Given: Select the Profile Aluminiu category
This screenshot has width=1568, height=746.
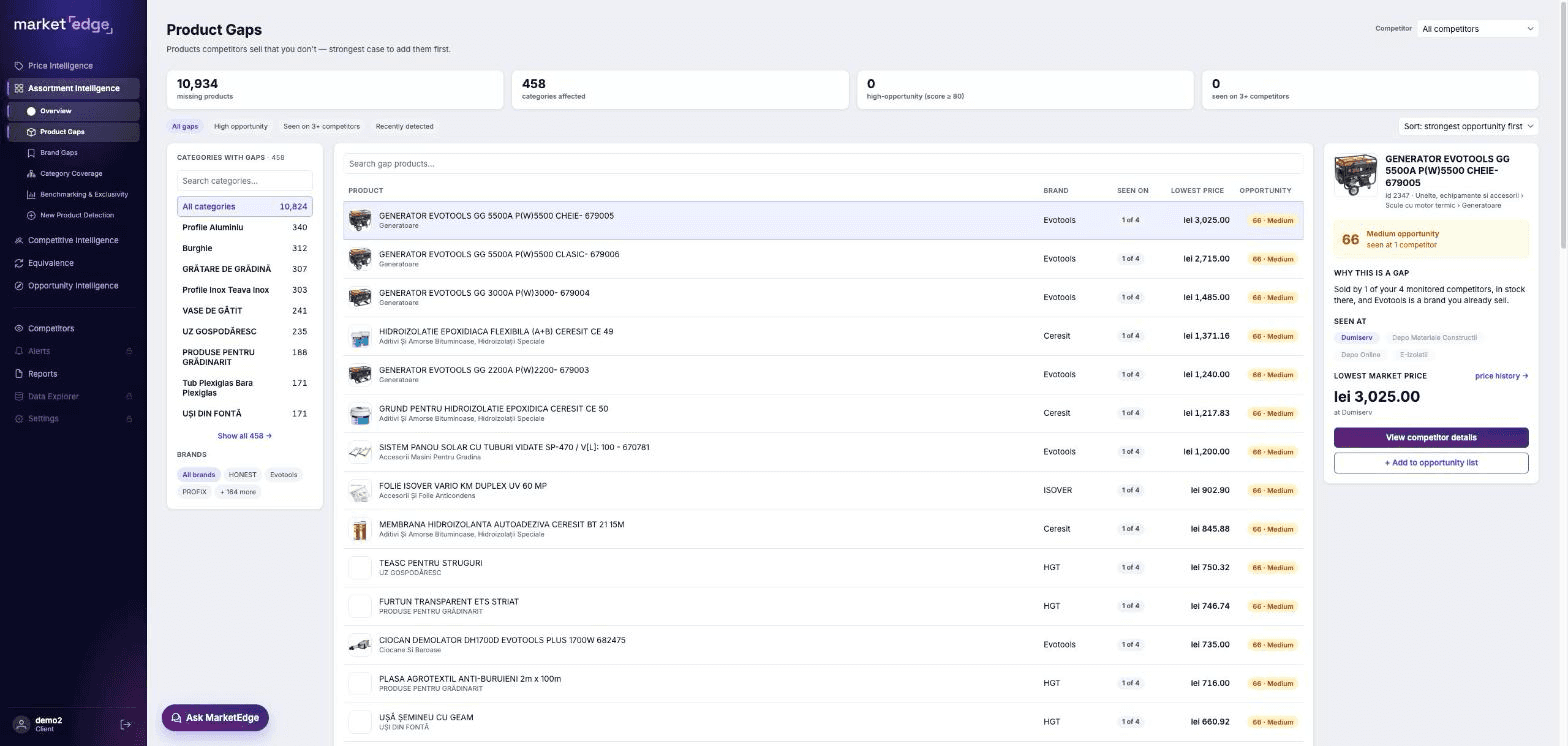Looking at the screenshot, I should tap(245, 228).
